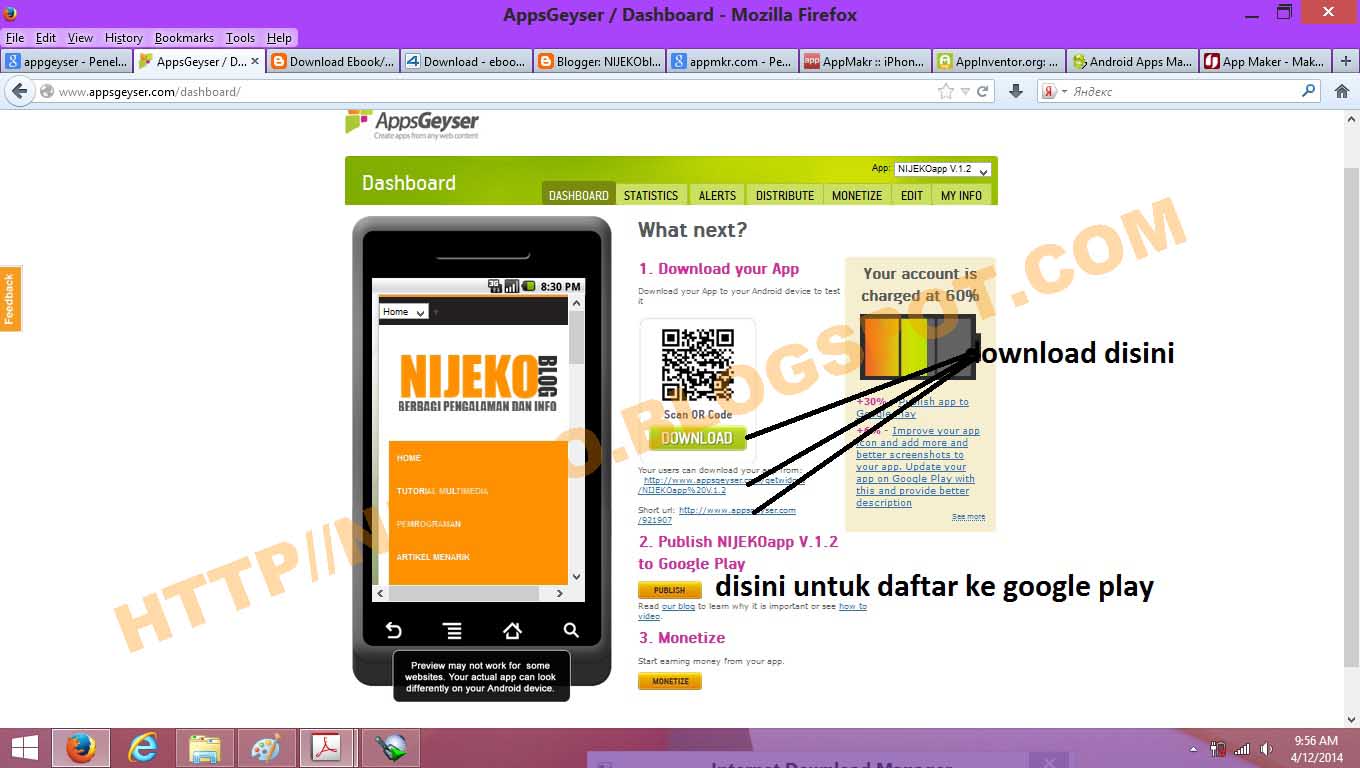Click the green DOWNLOAD button

tap(697, 438)
